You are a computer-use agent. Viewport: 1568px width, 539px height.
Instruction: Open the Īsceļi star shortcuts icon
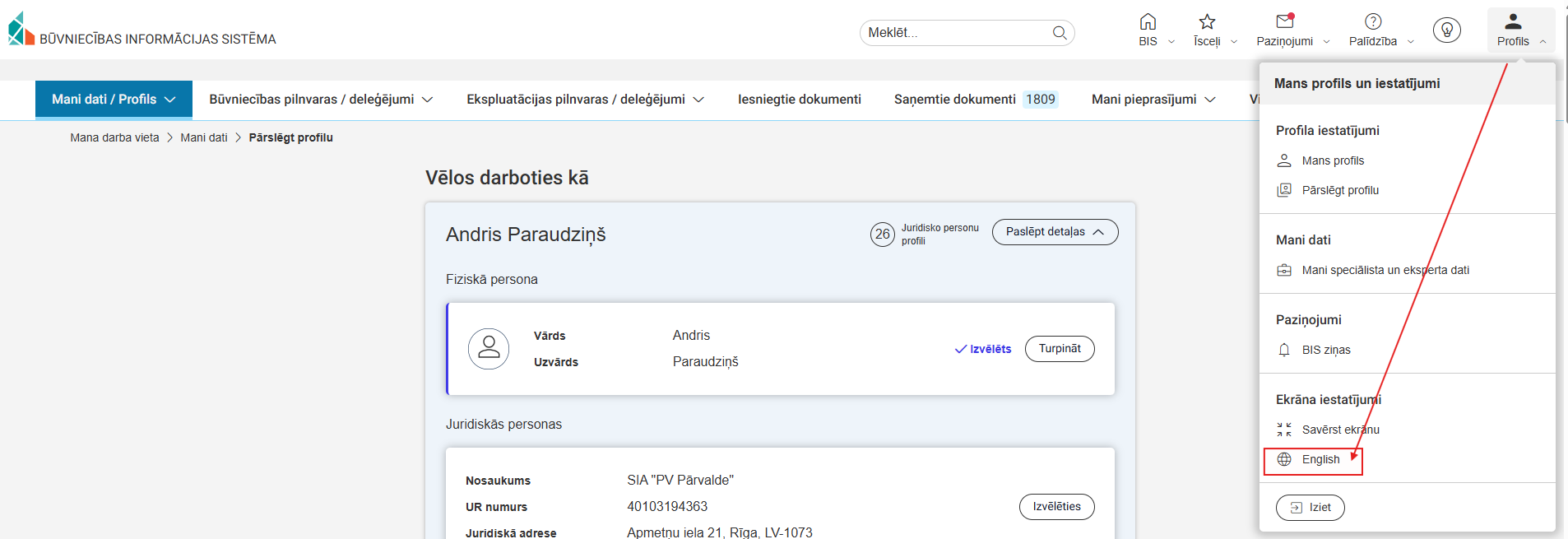[1207, 22]
